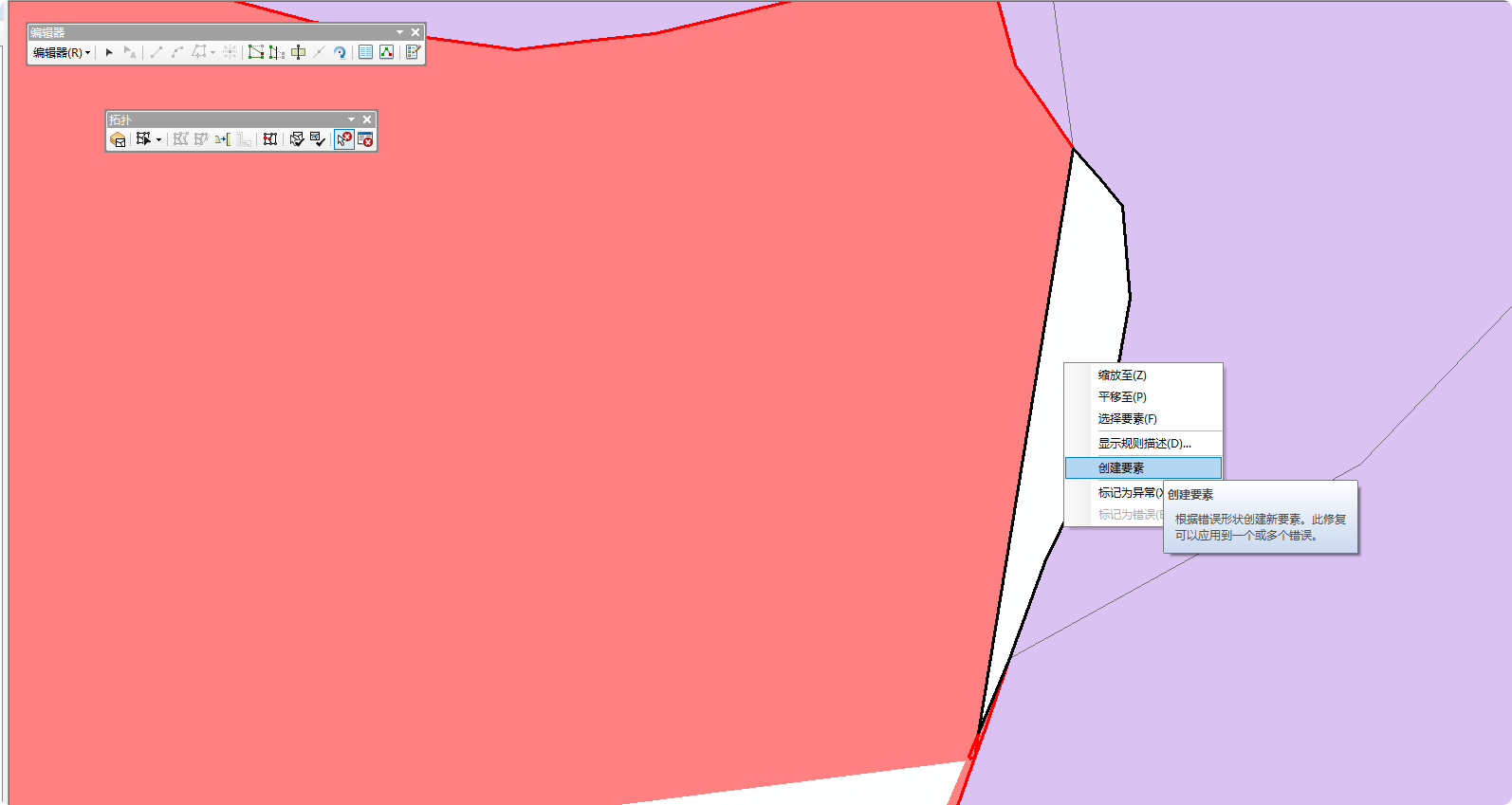The height and width of the screenshot is (805, 1512).
Task: Open the 拓扑 toolbar options arrow
Action: click(x=351, y=119)
